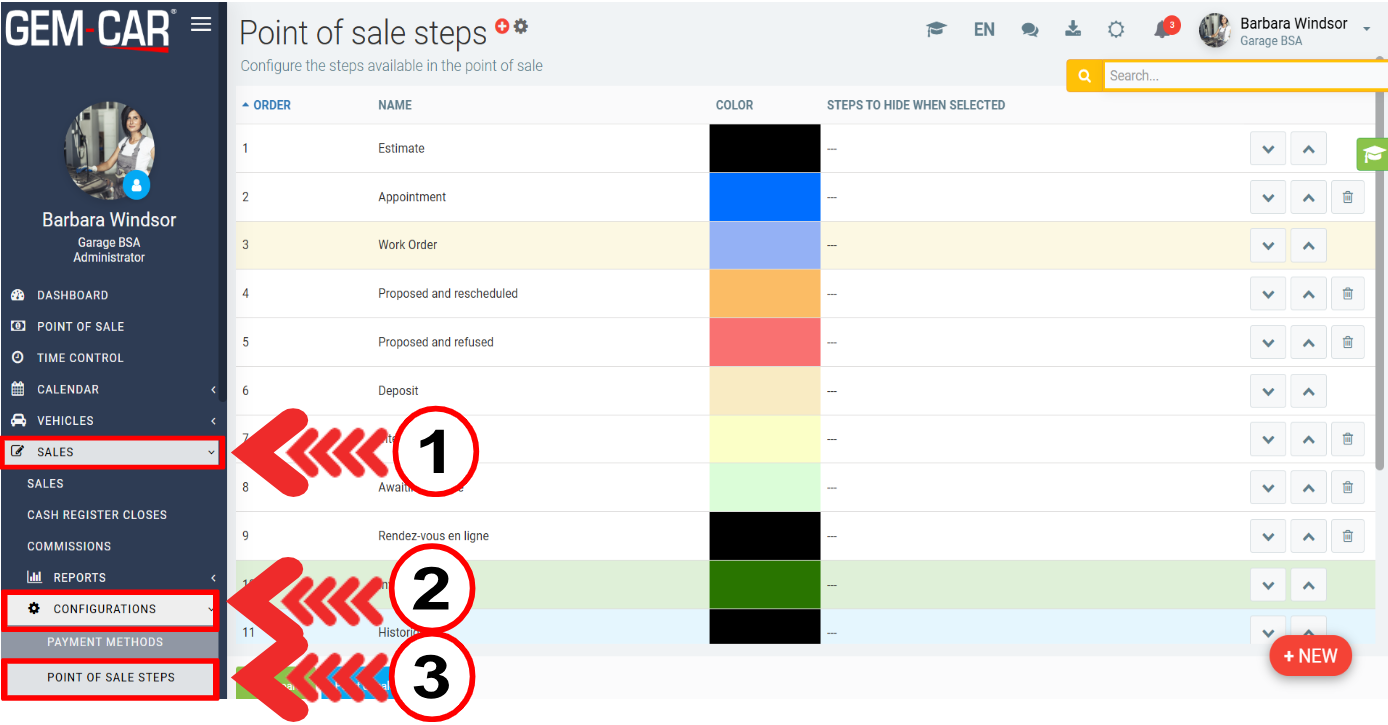Open settings gear next to page title

521,27
